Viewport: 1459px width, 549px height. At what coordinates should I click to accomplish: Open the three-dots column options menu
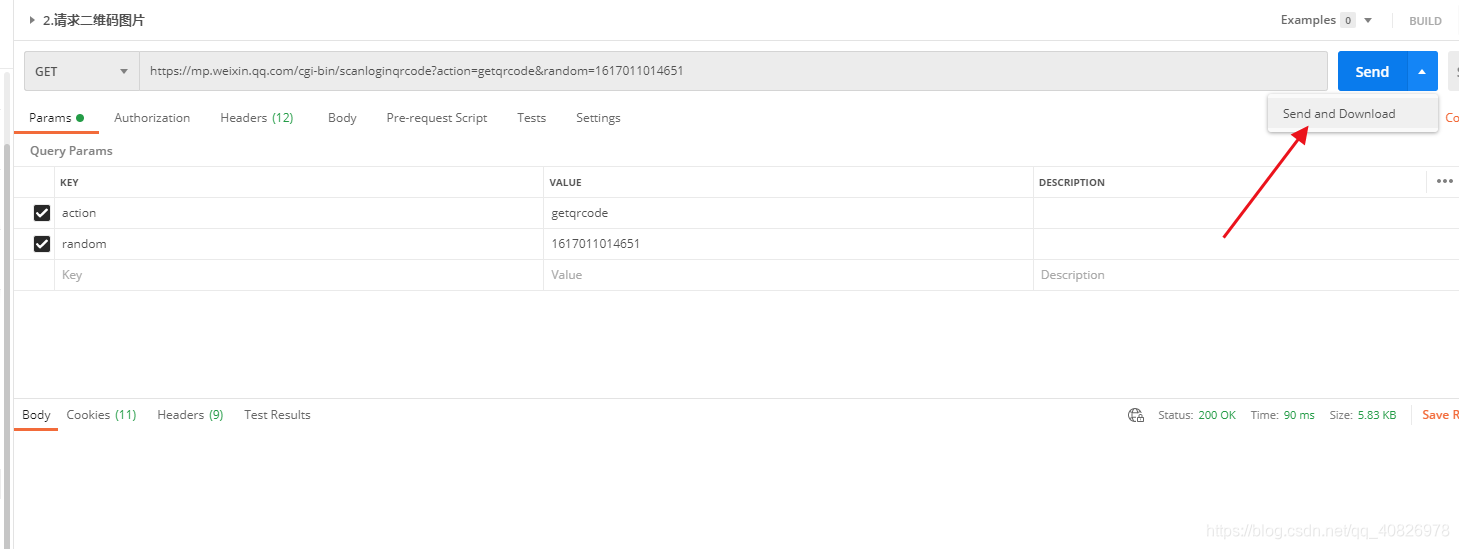(x=1444, y=181)
